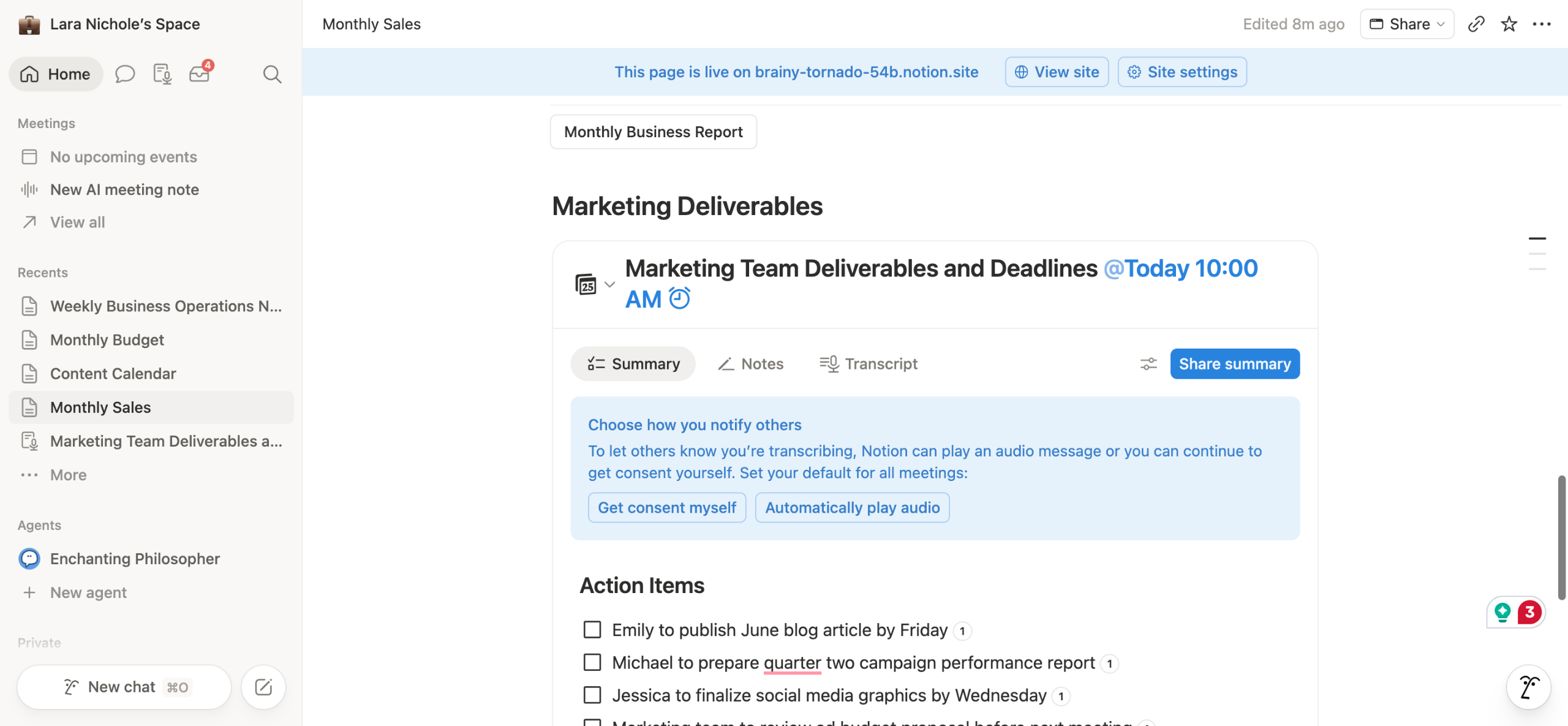Image resolution: width=1568 pixels, height=726 pixels.
Task: Click comment count next to Emily's task
Action: [962, 630]
